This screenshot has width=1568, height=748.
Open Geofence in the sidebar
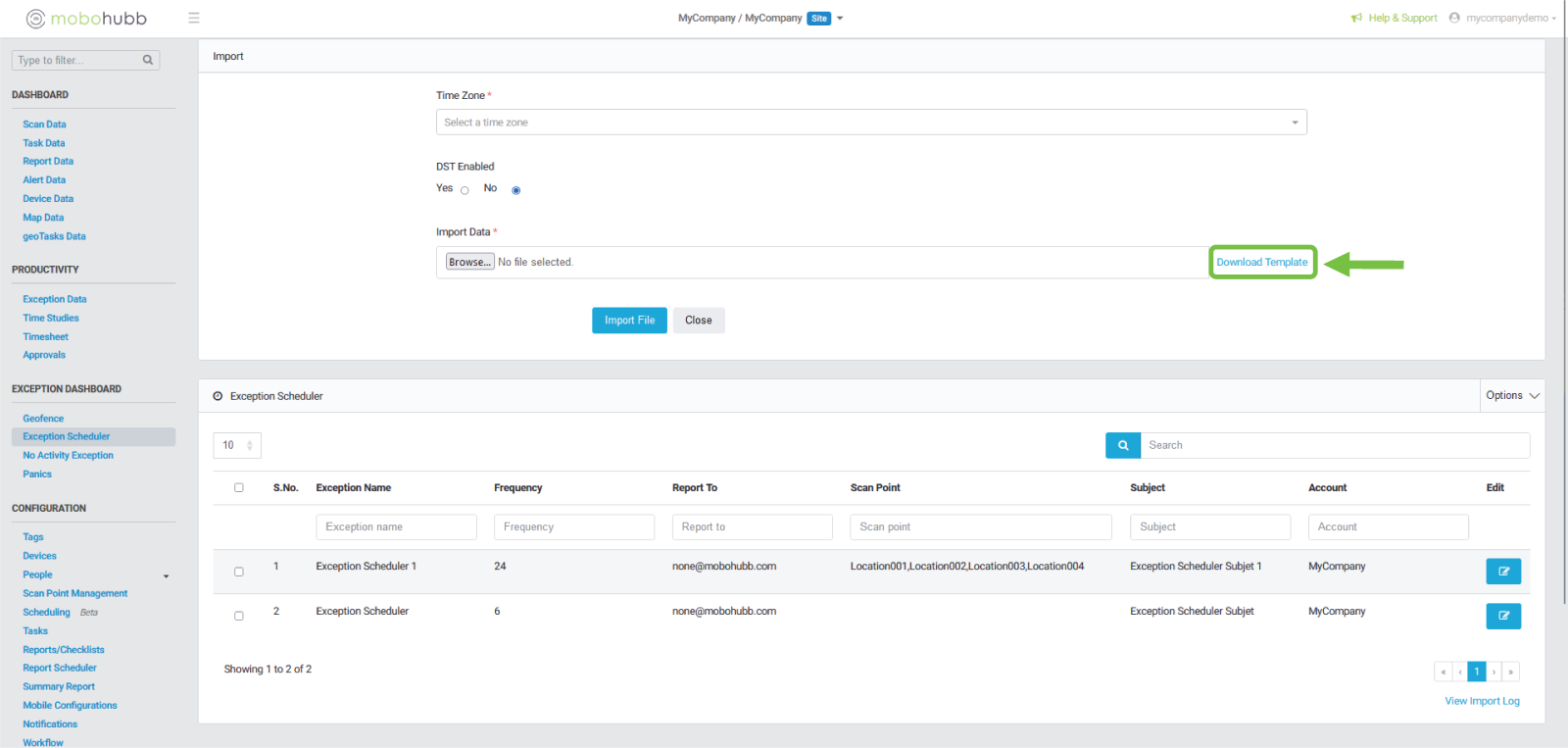[43, 419]
